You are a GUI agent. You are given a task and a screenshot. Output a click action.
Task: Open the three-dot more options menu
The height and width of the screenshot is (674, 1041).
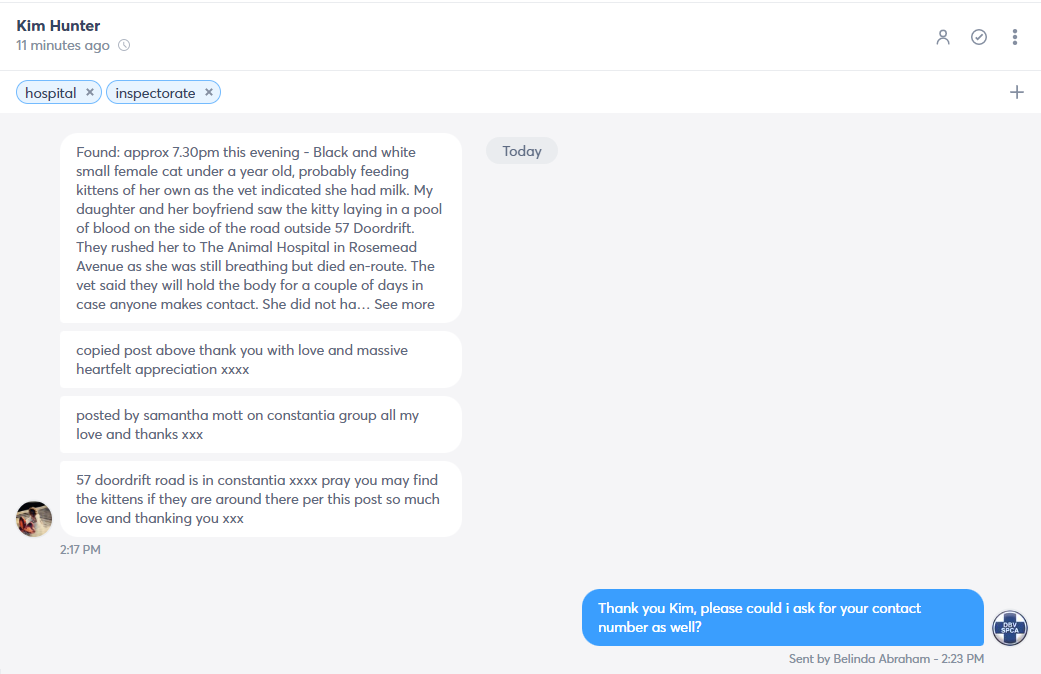point(1014,37)
